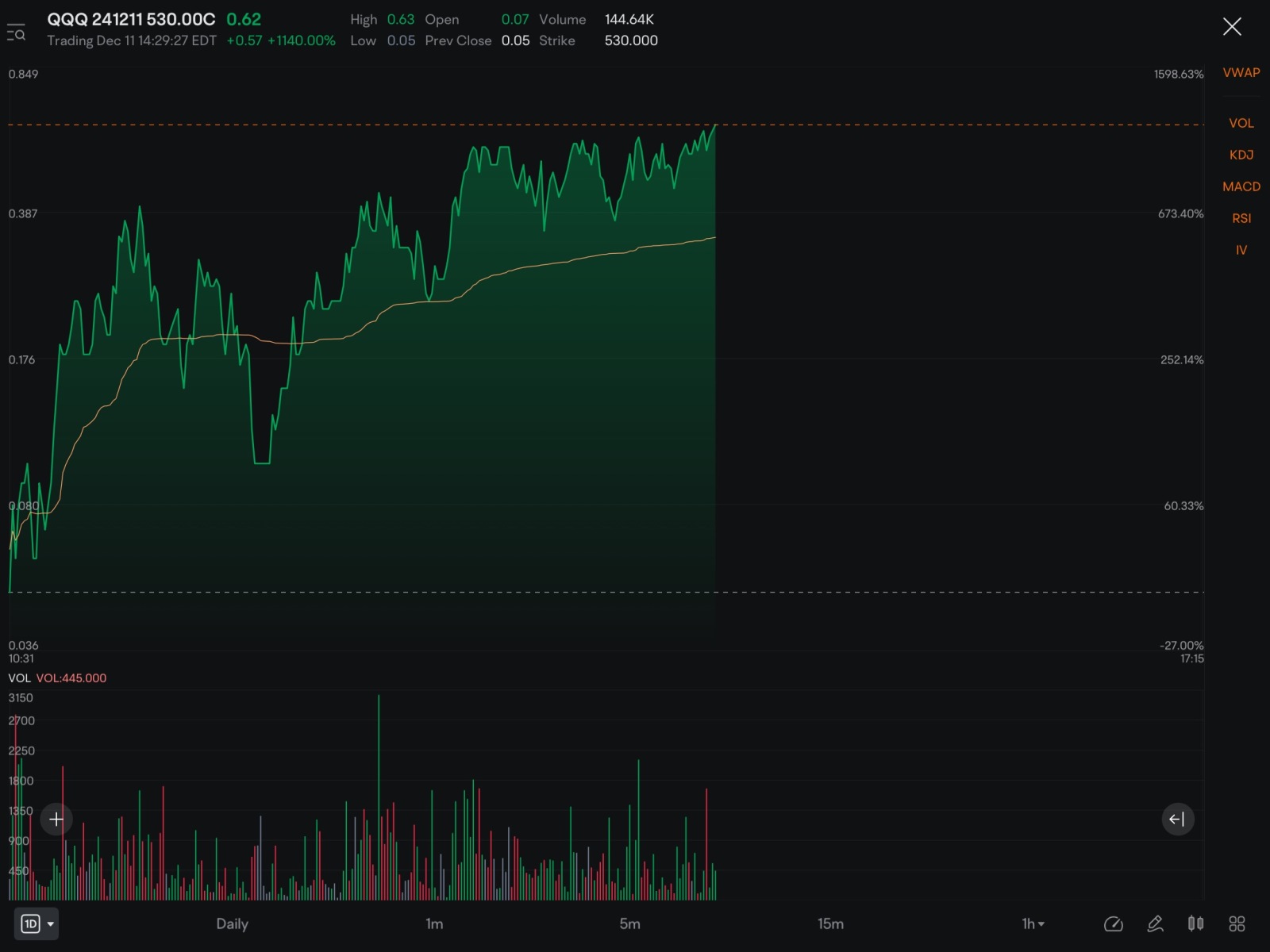Click the 144.64K volume value
This screenshot has height=952, width=1270.
click(629, 19)
